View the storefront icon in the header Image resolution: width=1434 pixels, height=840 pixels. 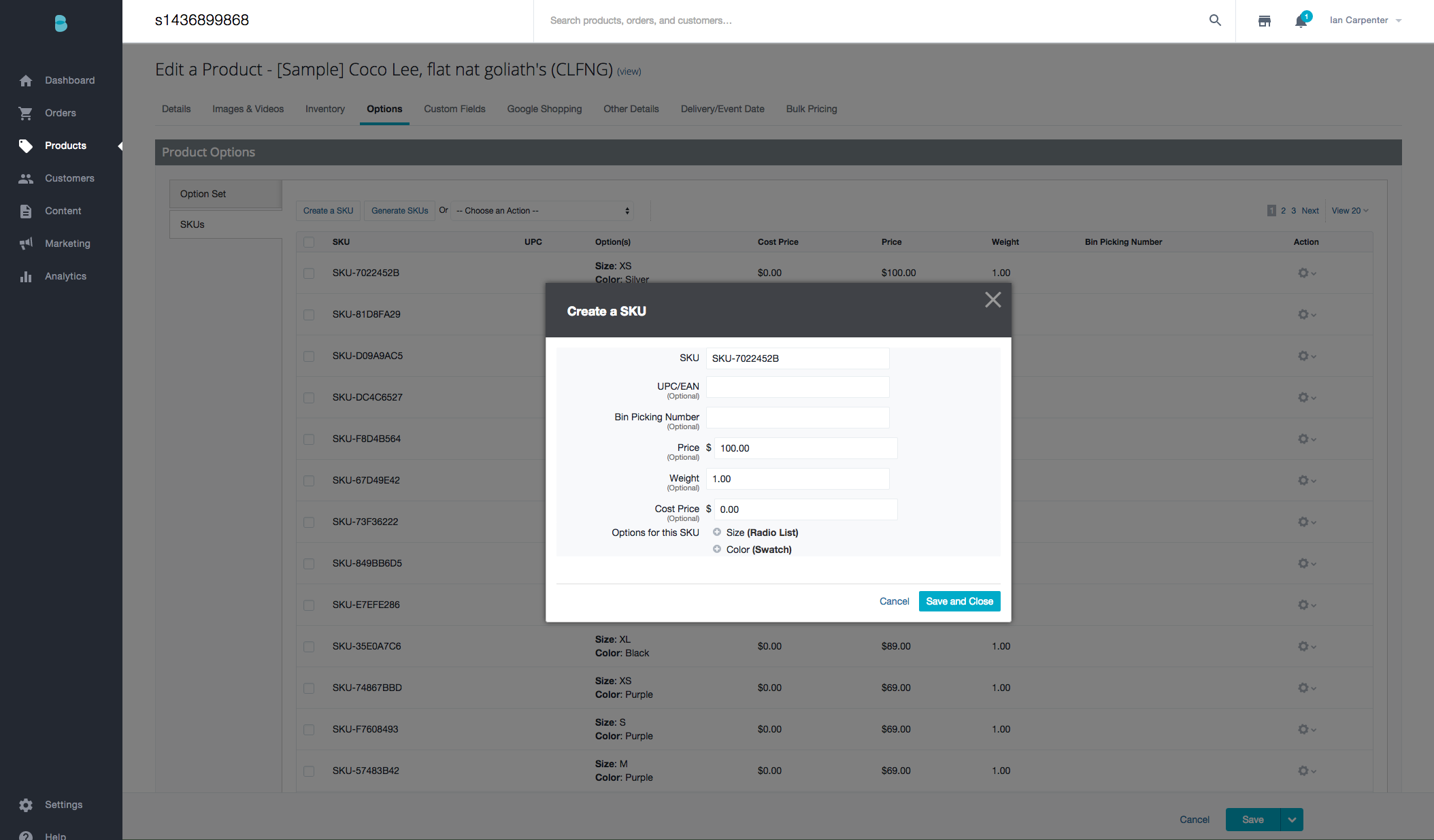click(x=1265, y=20)
